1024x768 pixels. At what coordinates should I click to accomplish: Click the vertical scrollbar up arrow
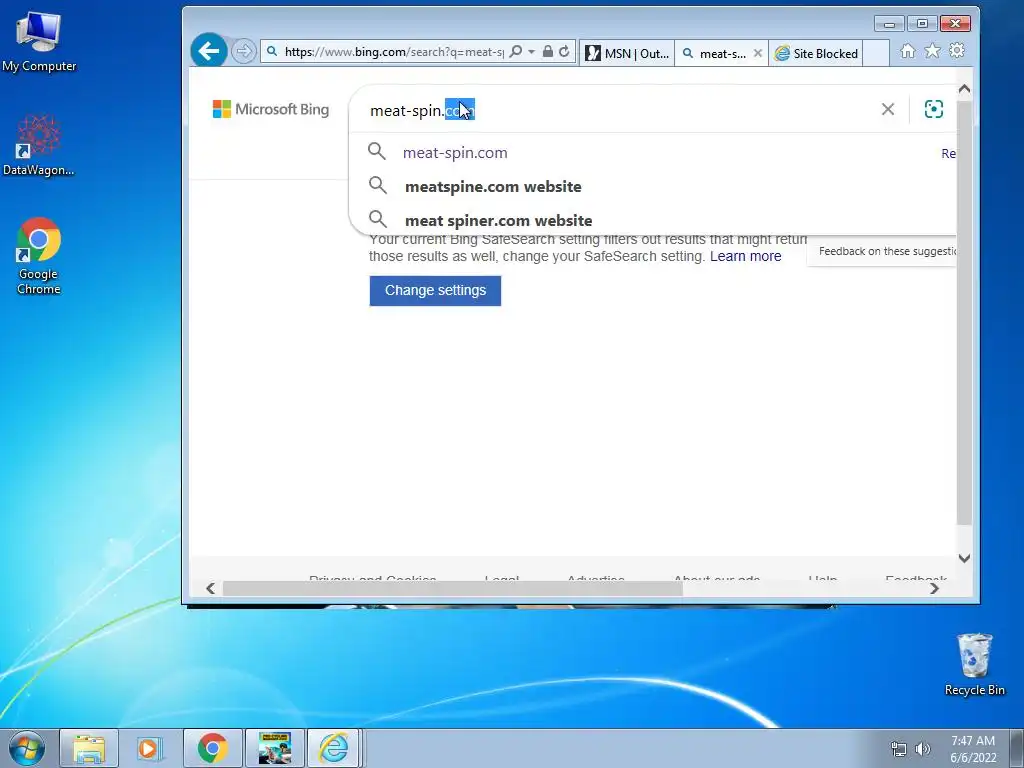tap(964, 89)
